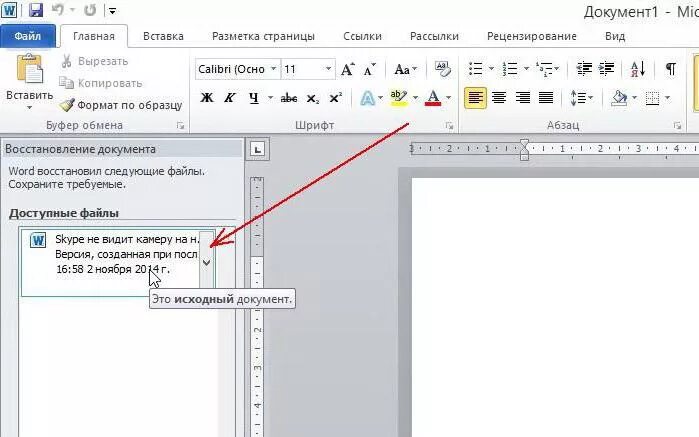699x437 pixels.
Task: Click the Shrink Font icon
Action: point(370,69)
